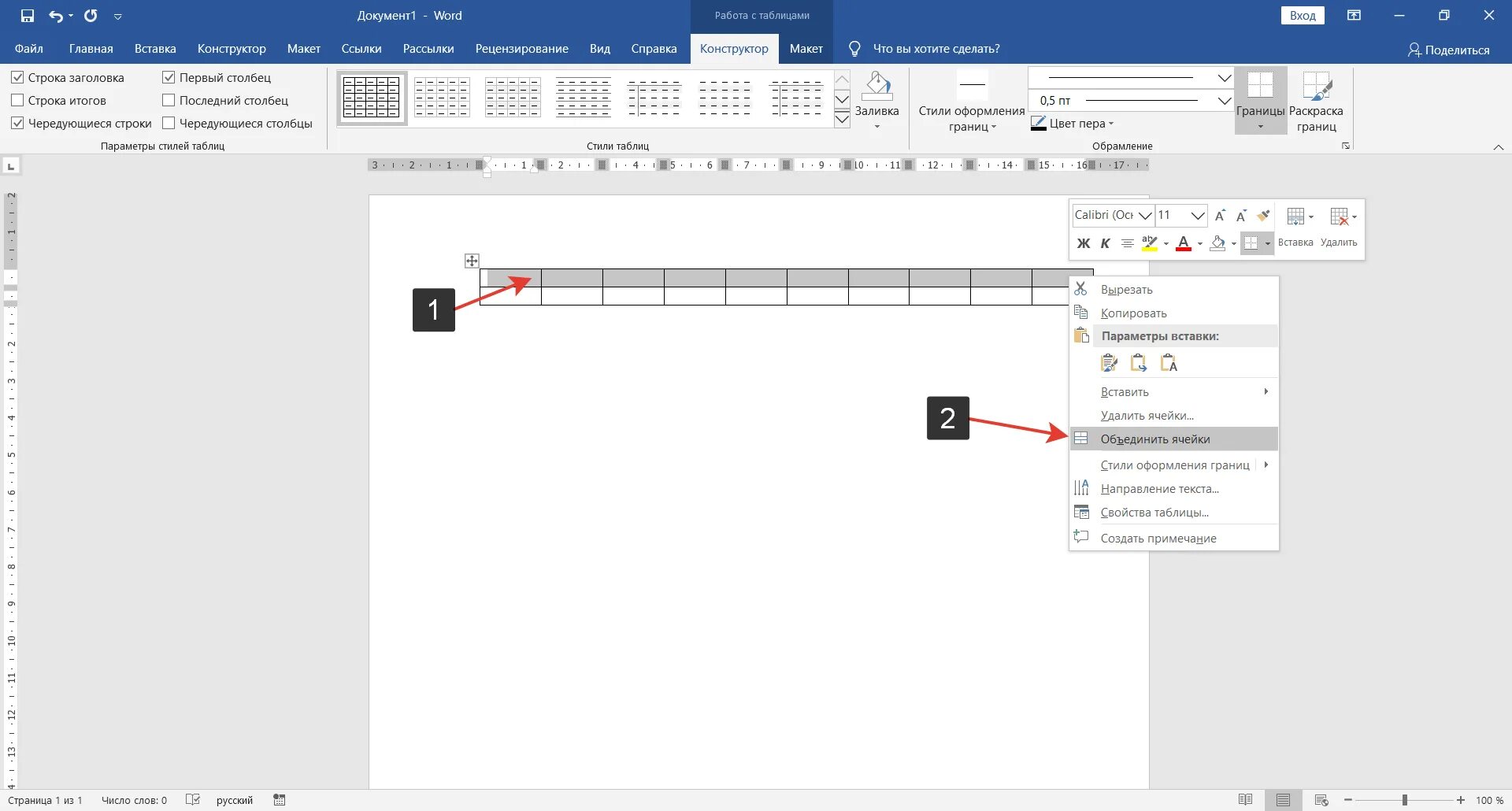Click the Поделиться share button
The image size is (1512, 811).
coord(1449,50)
